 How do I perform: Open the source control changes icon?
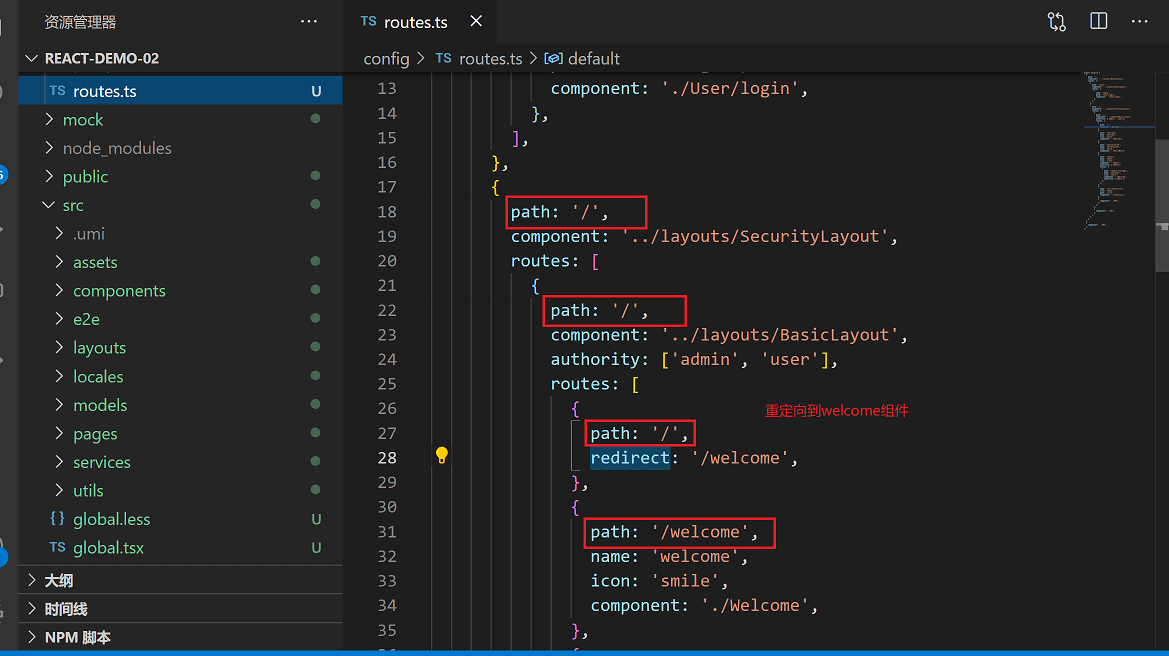[x=1056, y=22]
